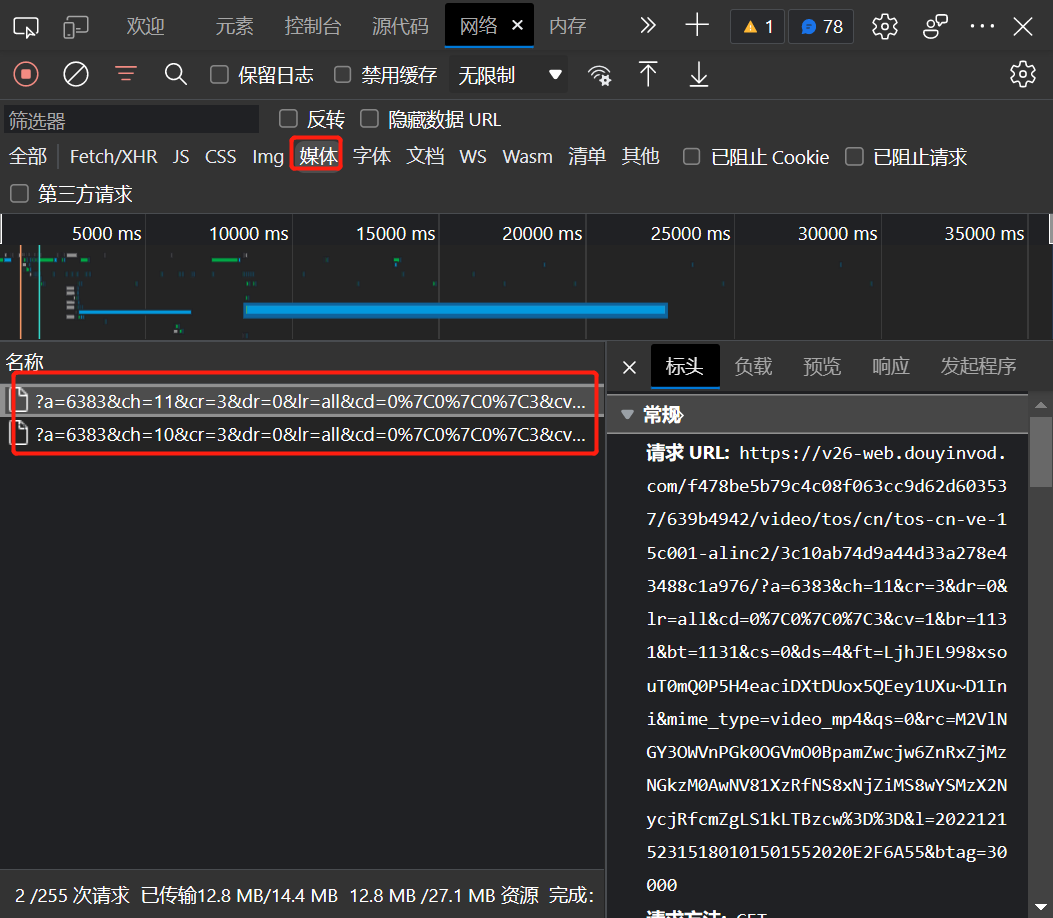Enable the 保留日志 checkbox
This screenshot has height=918, width=1053.
coord(219,75)
